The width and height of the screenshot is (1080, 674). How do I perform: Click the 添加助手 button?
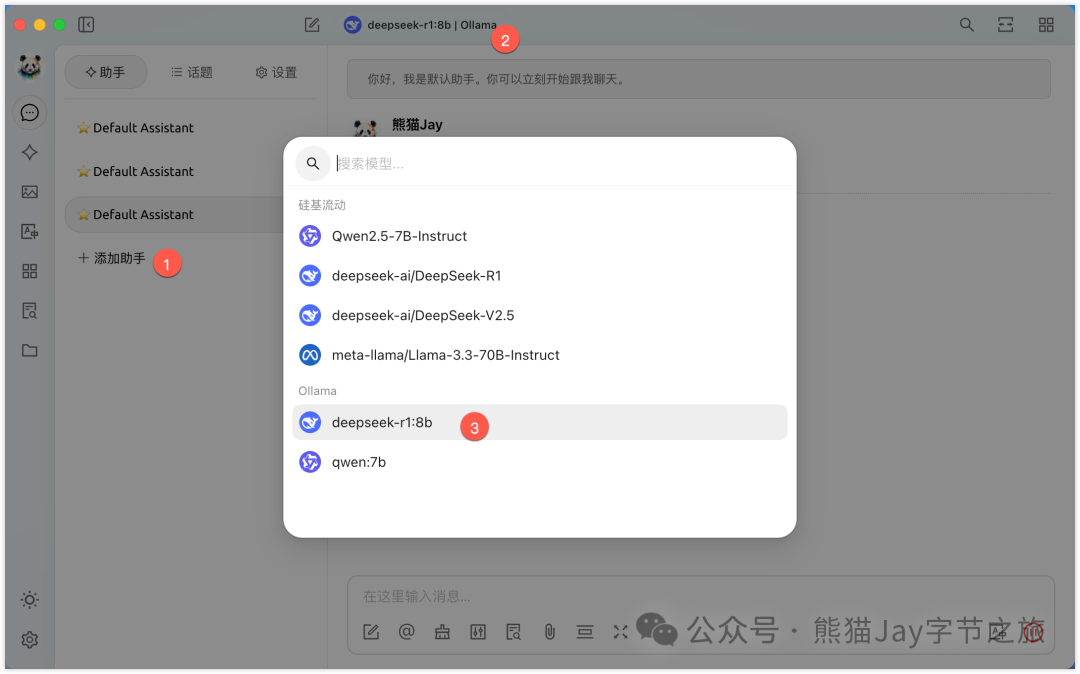click(112, 258)
